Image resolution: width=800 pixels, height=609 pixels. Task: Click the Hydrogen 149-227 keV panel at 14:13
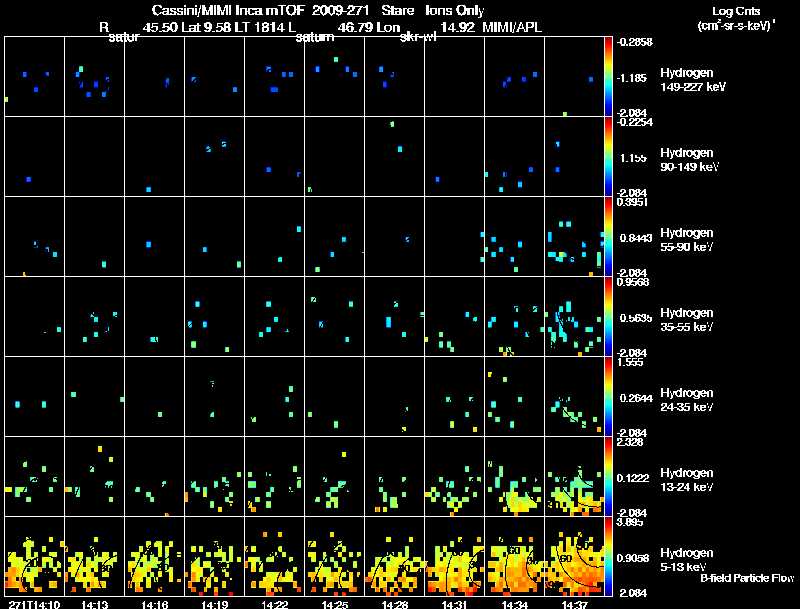point(94,77)
